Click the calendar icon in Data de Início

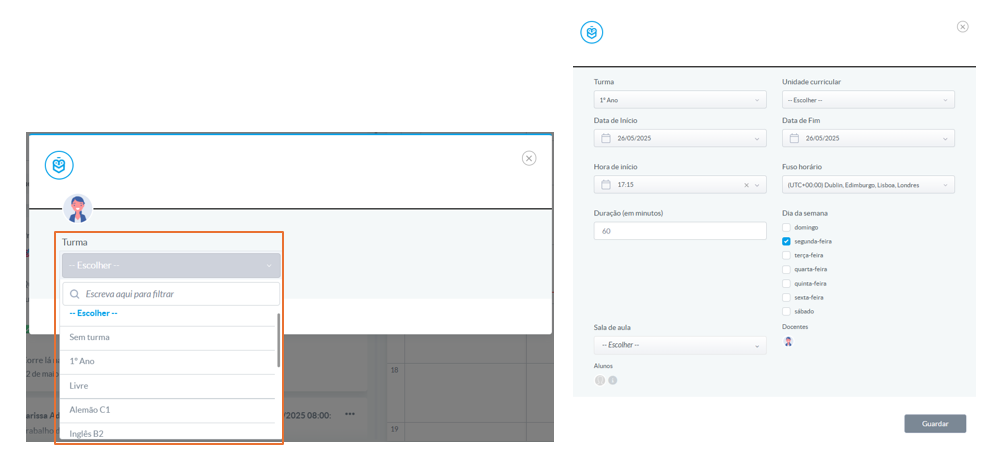[605, 138]
